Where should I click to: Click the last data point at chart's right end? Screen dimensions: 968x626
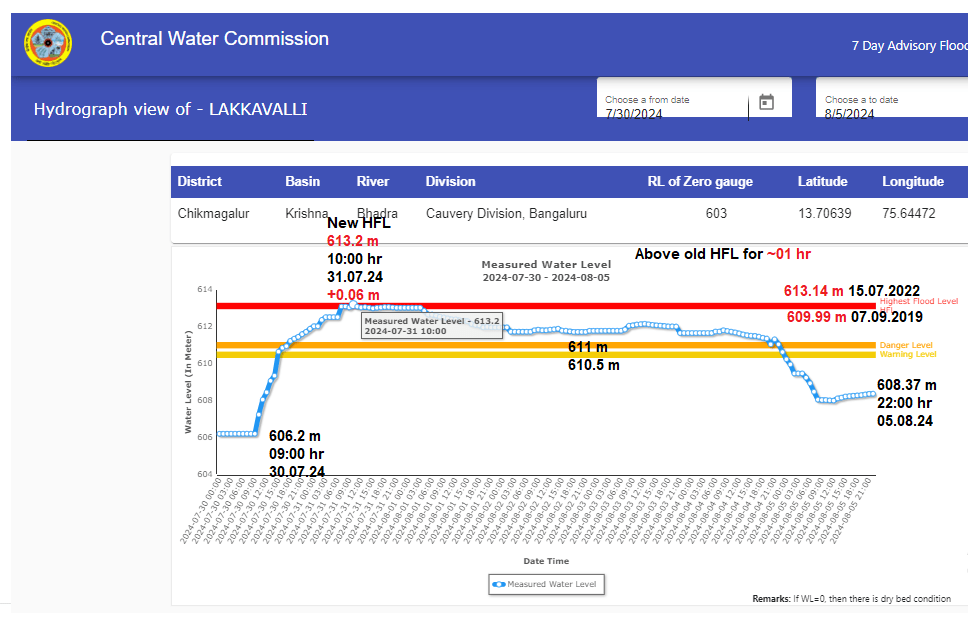pos(874,394)
